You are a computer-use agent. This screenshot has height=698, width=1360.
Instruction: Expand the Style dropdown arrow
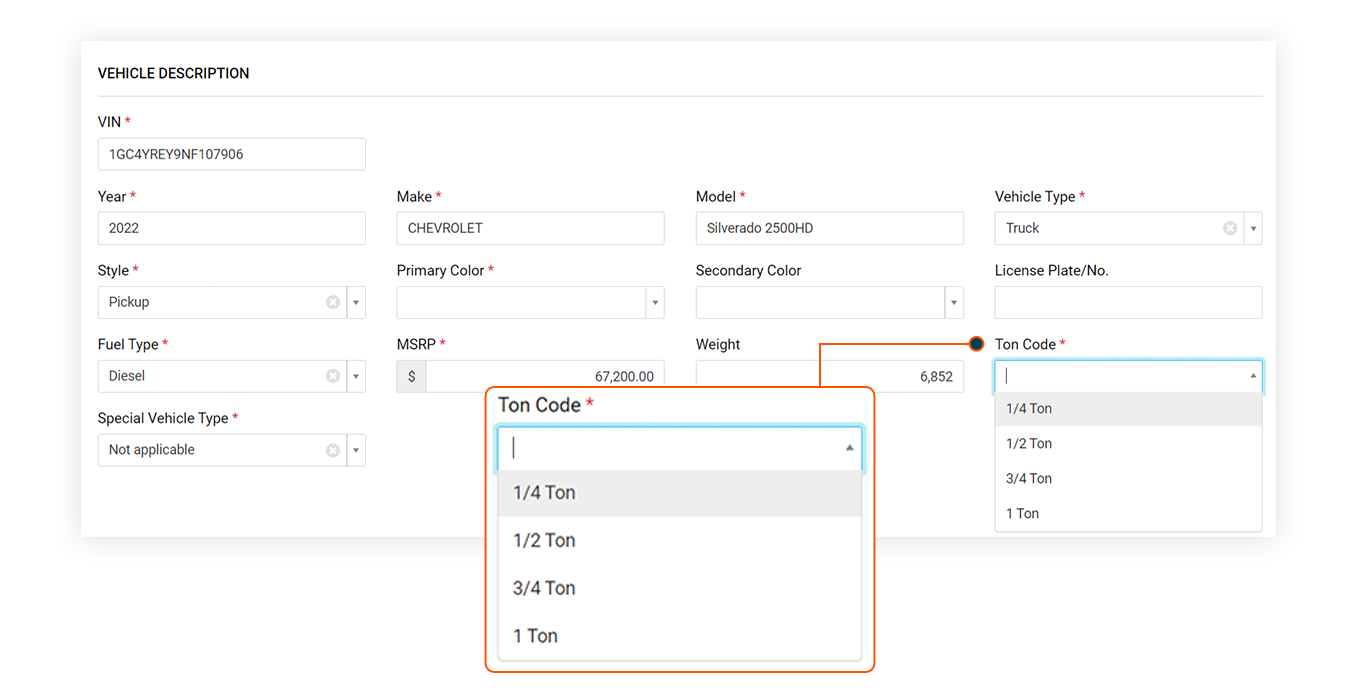click(356, 302)
